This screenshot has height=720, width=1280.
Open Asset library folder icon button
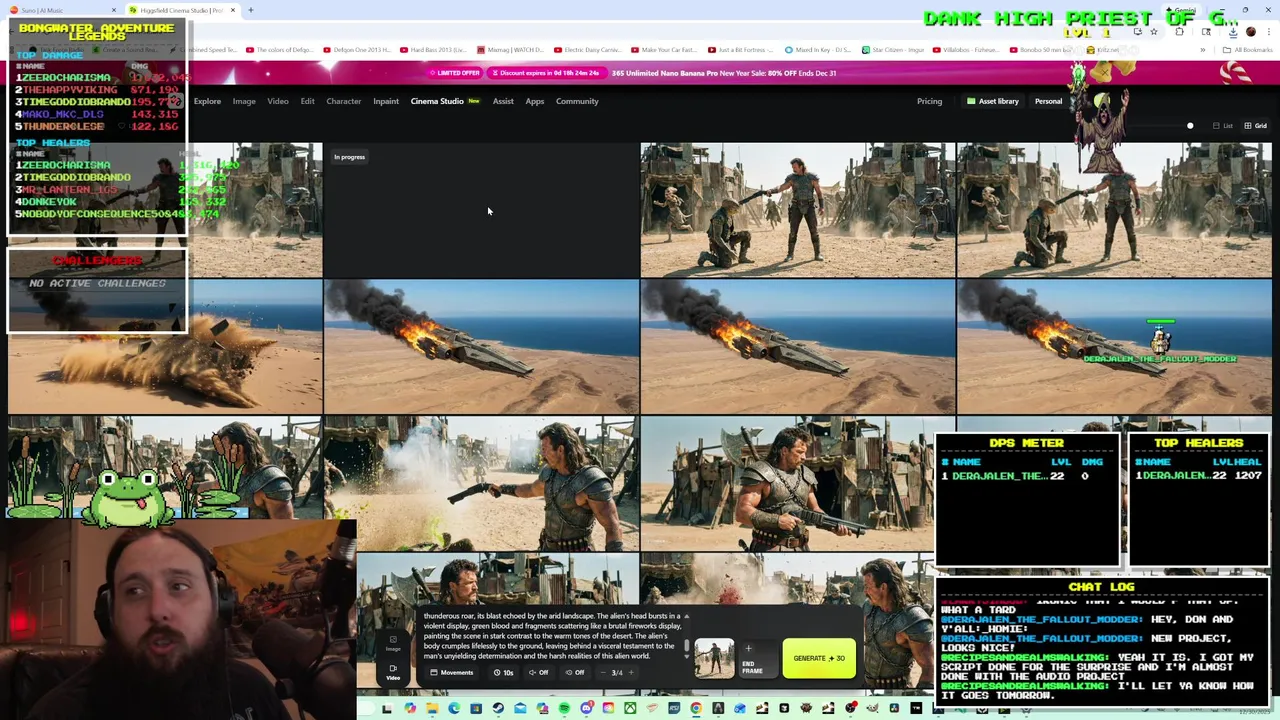point(992,101)
